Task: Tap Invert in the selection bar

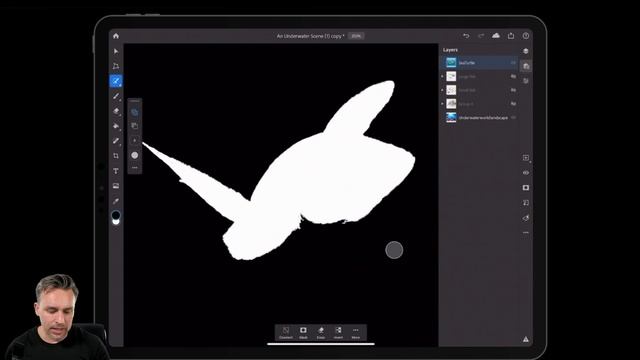Action: pyautogui.click(x=338, y=333)
